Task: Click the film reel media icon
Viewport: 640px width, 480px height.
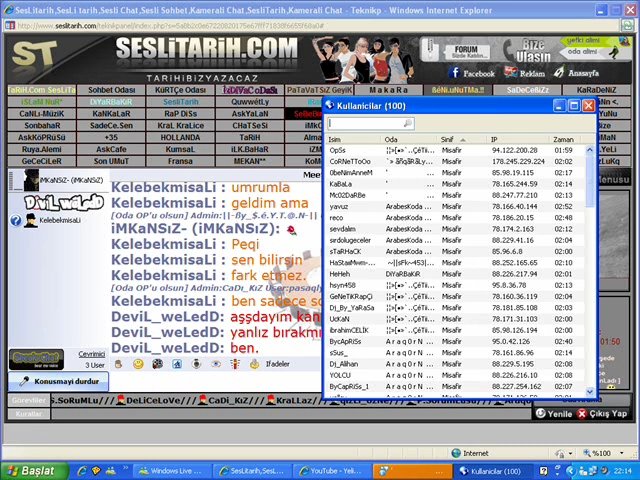Action: click(x=158, y=364)
